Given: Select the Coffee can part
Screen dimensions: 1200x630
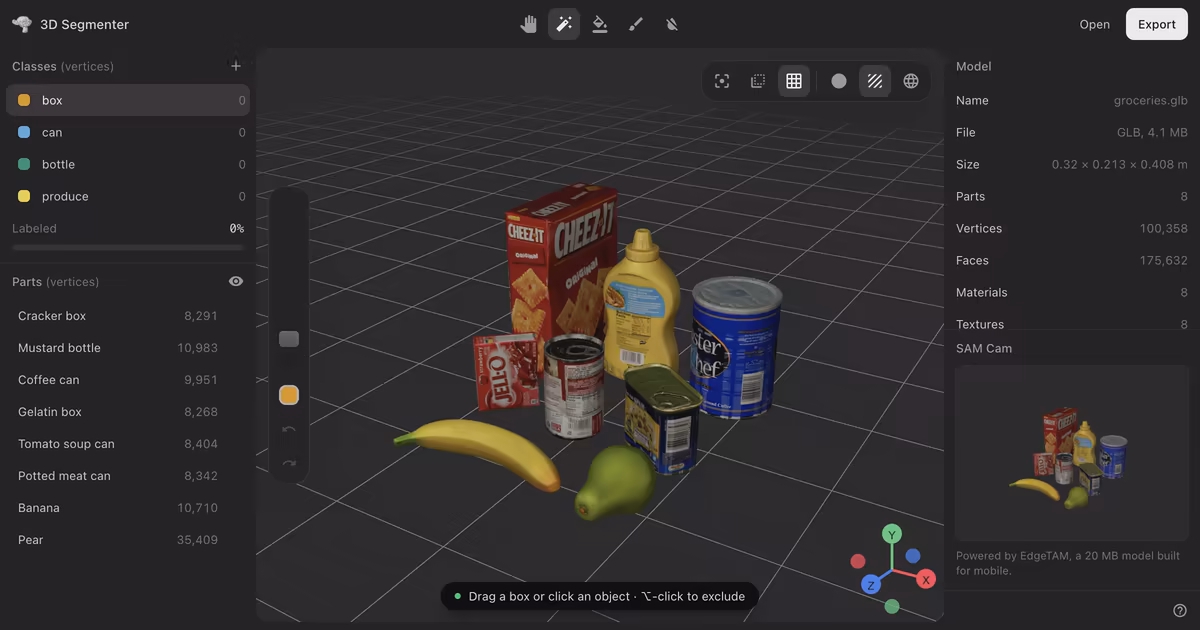Looking at the screenshot, I should click(x=128, y=380).
